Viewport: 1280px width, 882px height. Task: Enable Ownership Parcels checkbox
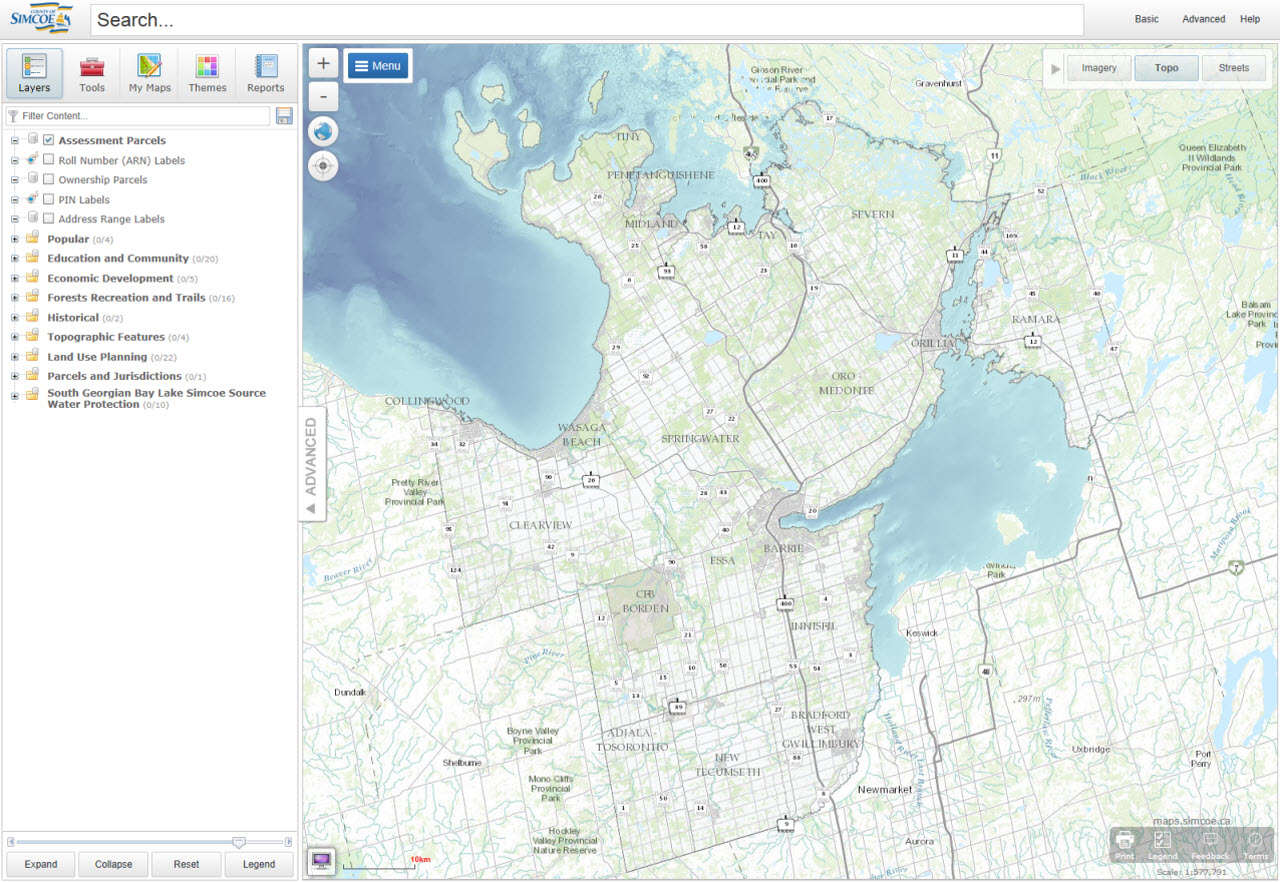tap(48, 179)
